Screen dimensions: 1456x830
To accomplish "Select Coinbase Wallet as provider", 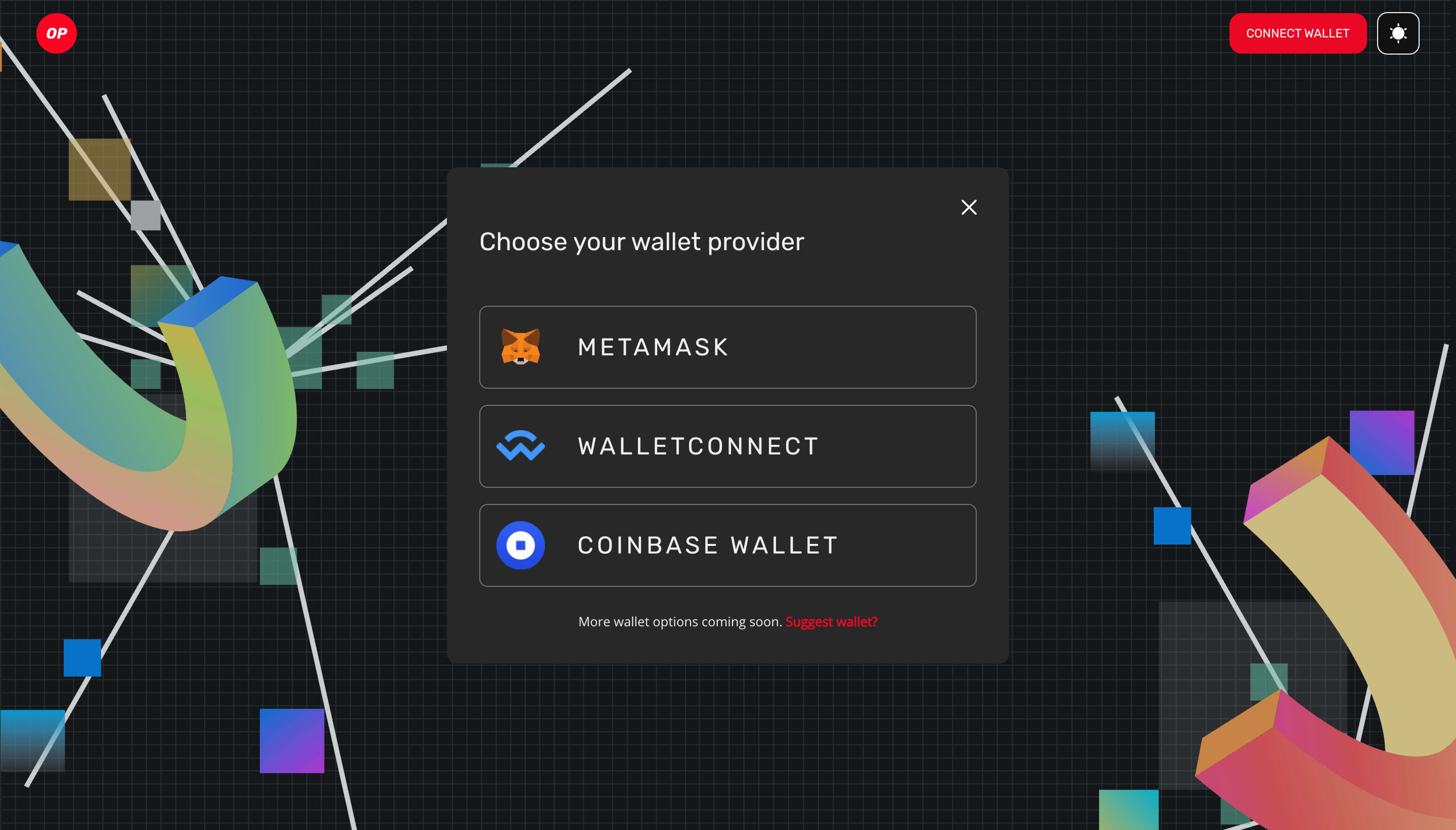I will [727, 545].
